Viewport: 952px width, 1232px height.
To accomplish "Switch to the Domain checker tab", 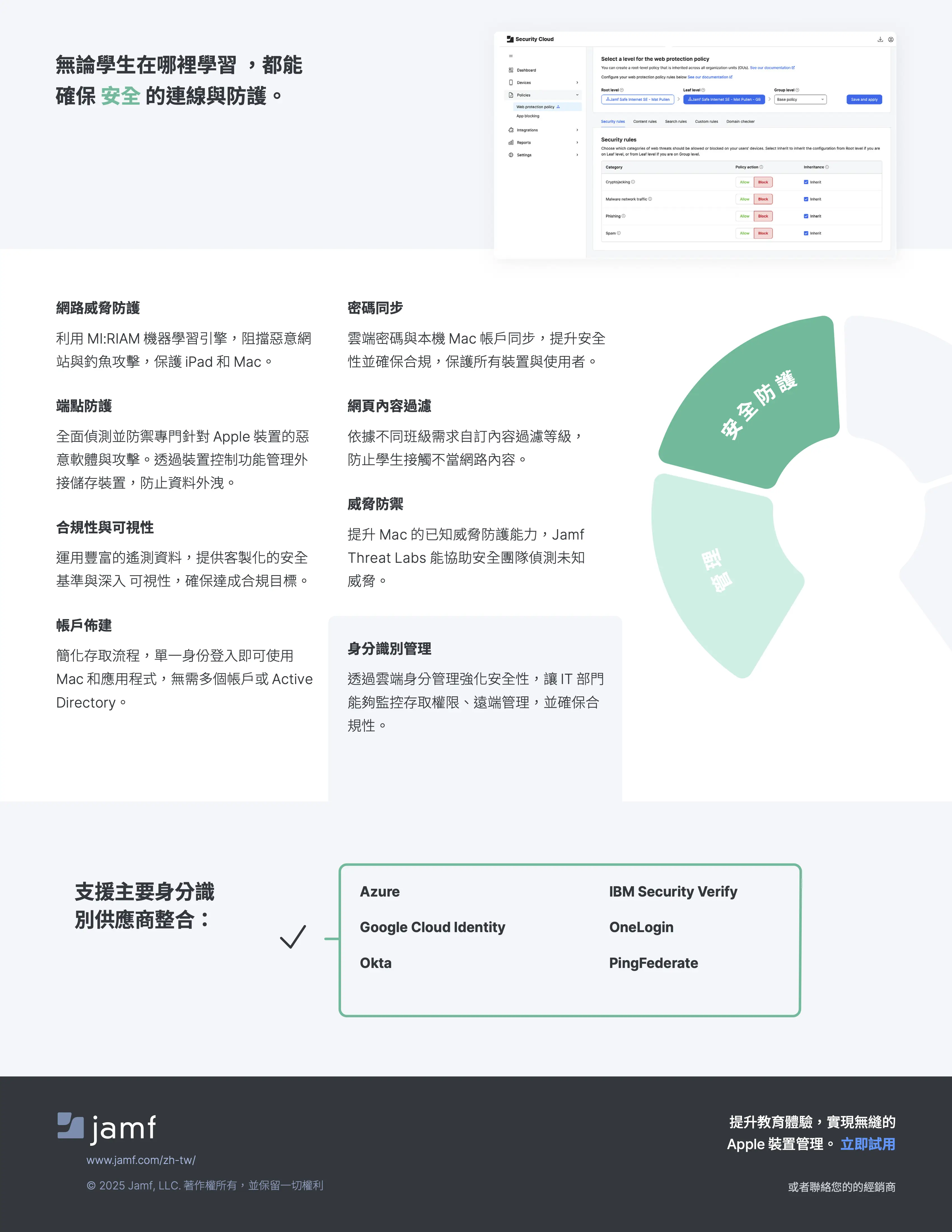I will tap(741, 121).
